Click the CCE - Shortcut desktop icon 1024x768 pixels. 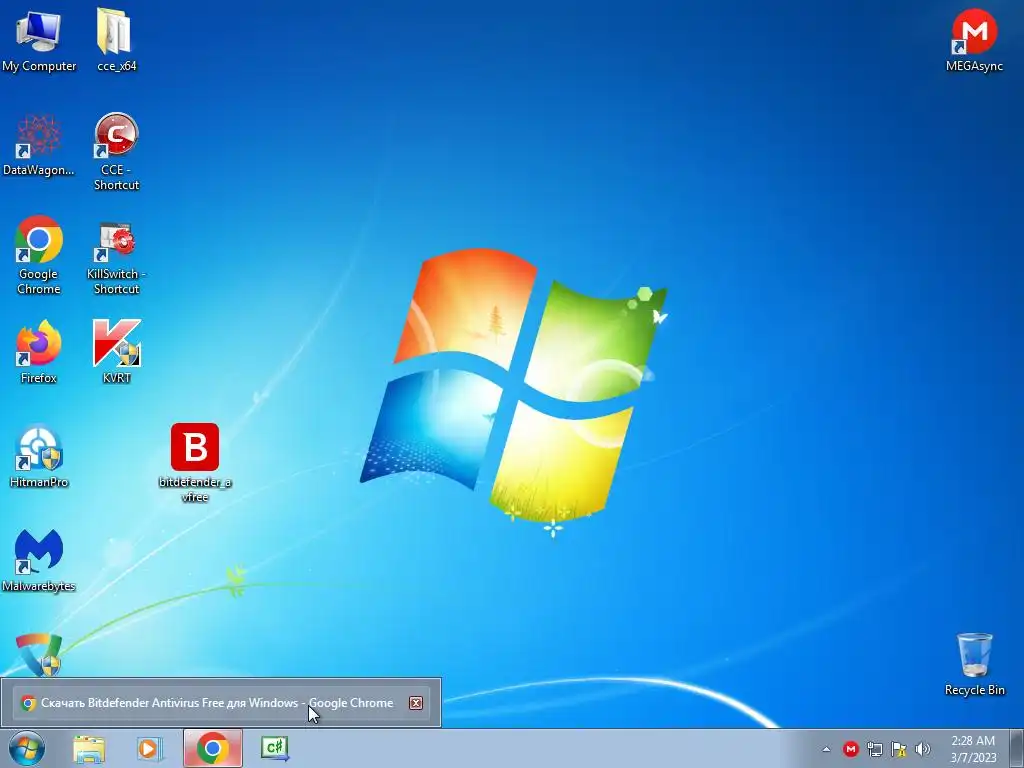click(x=116, y=152)
